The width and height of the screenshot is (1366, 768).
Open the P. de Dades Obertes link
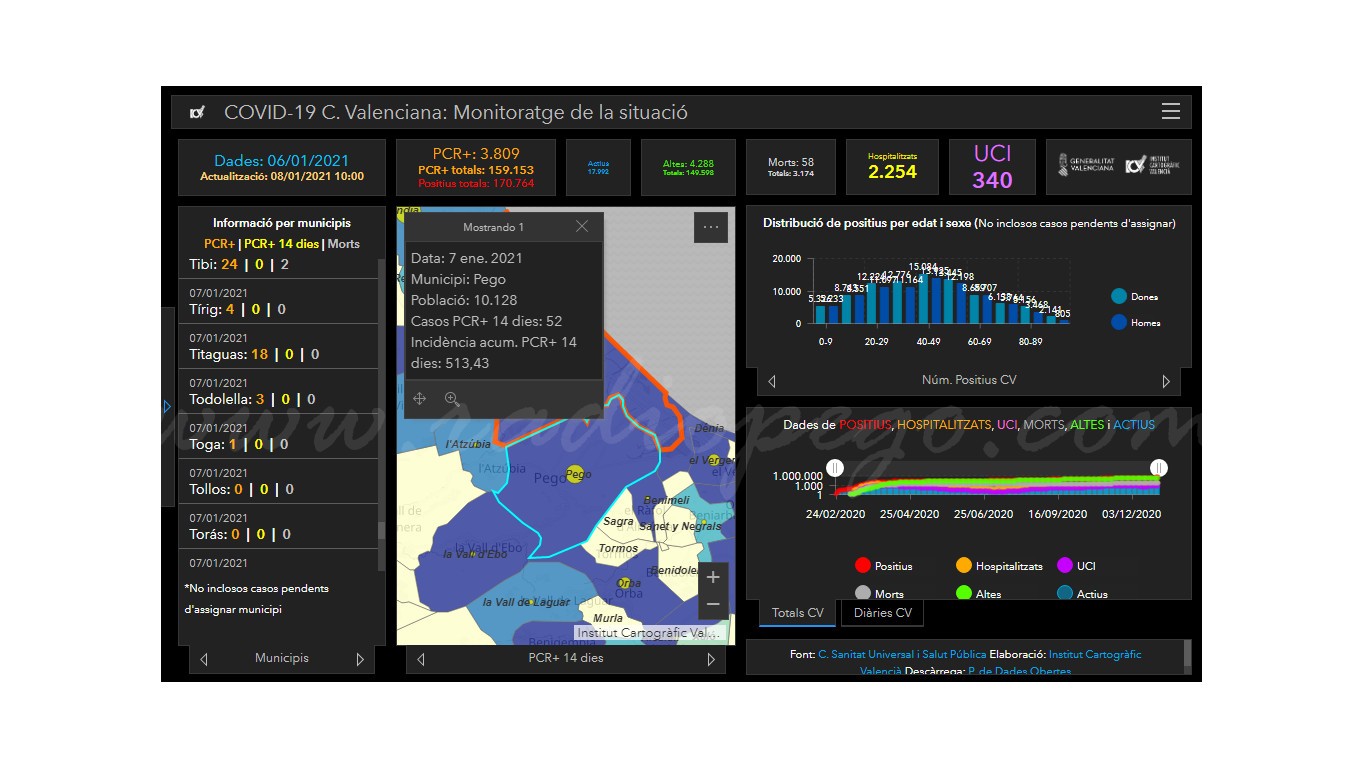pos(1019,672)
